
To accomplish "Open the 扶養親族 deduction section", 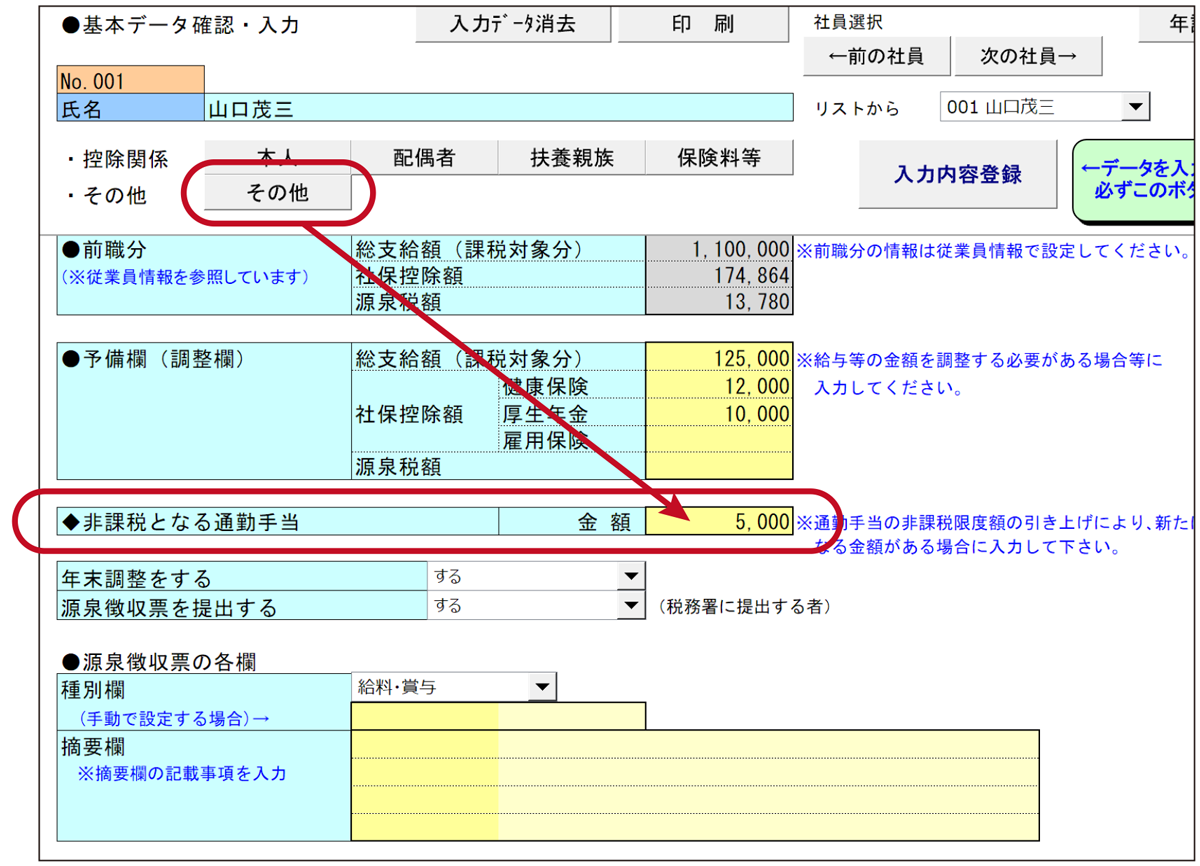I will point(572,157).
